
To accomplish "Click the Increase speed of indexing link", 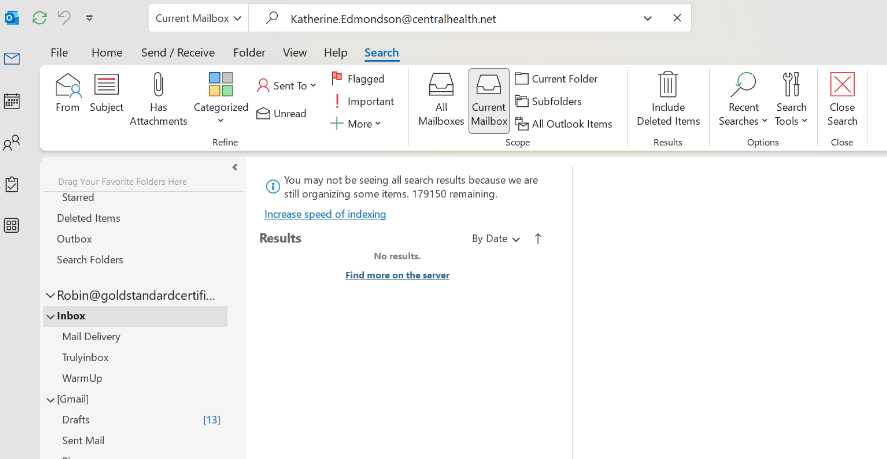I will pos(325,215).
